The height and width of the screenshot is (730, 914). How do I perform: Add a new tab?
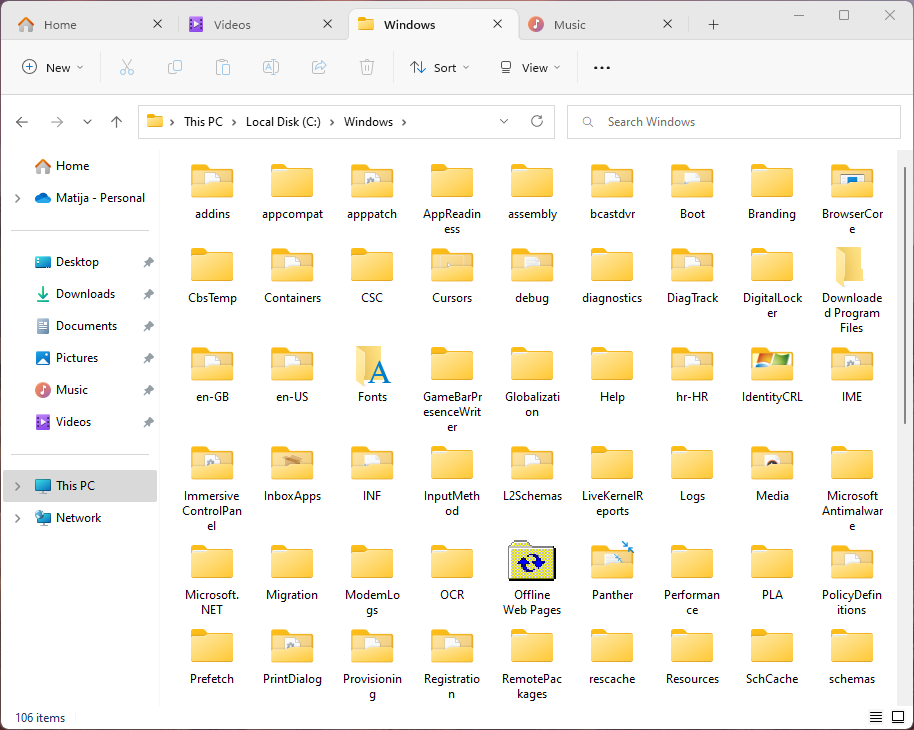point(713,24)
